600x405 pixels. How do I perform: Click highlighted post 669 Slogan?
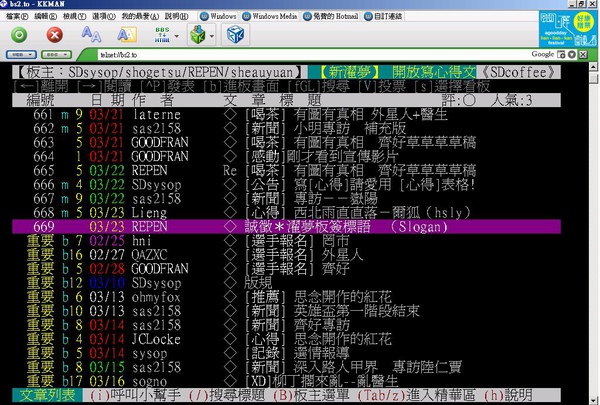point(287,227)
